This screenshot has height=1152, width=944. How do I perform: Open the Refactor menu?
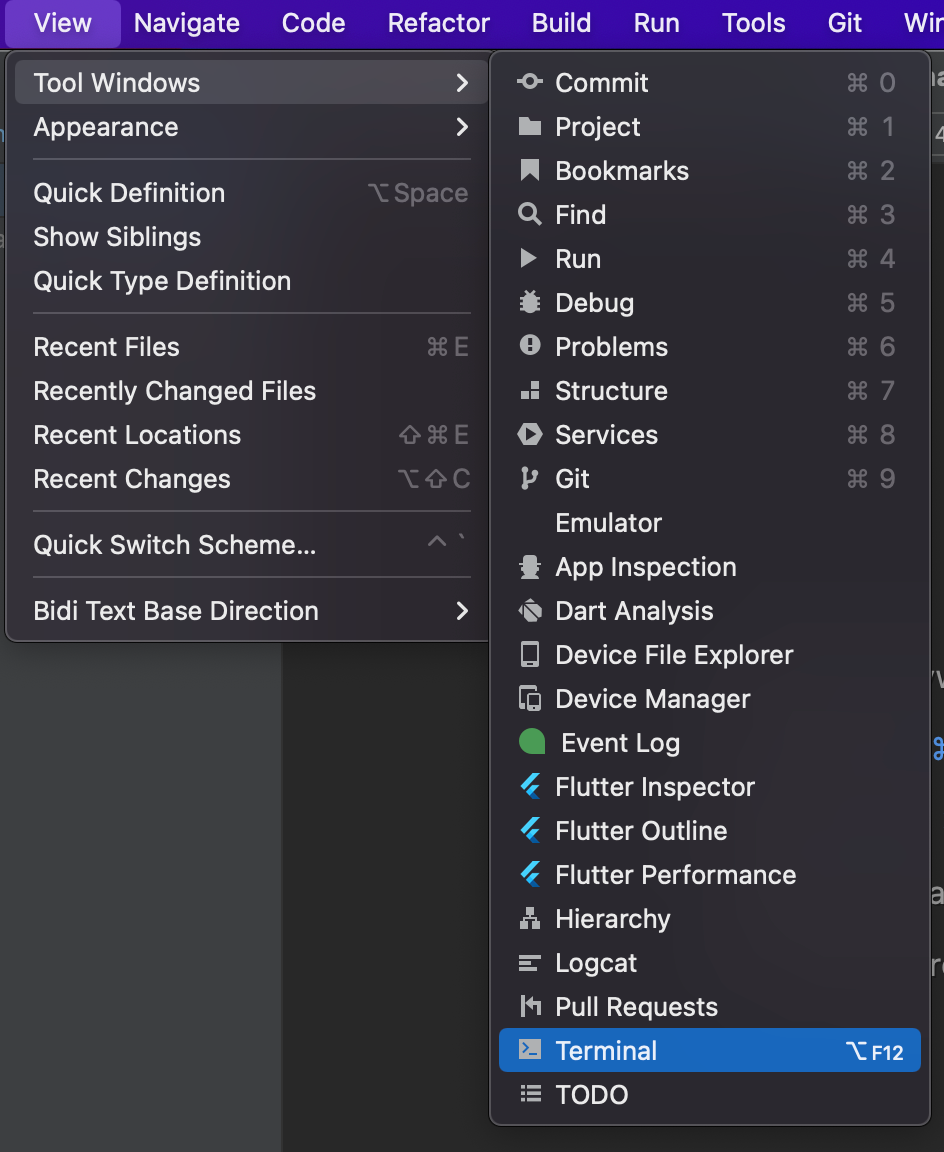click(439, 23)
